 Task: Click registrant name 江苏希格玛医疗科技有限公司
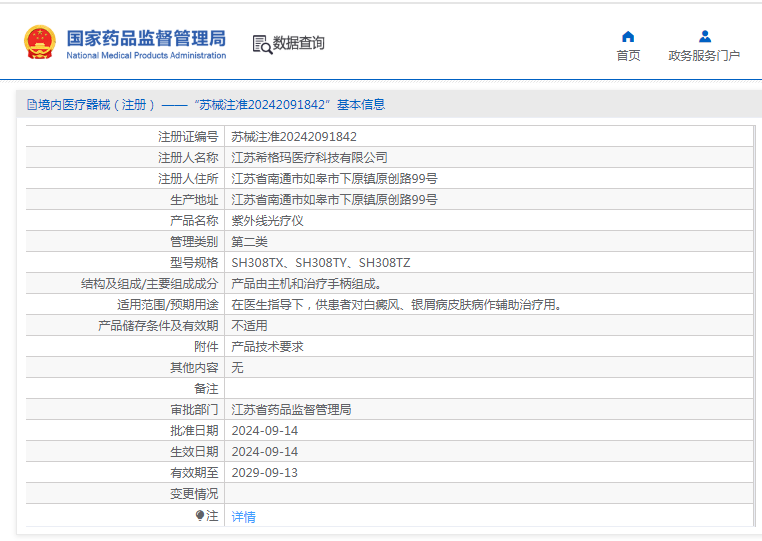tap(310, 157)
